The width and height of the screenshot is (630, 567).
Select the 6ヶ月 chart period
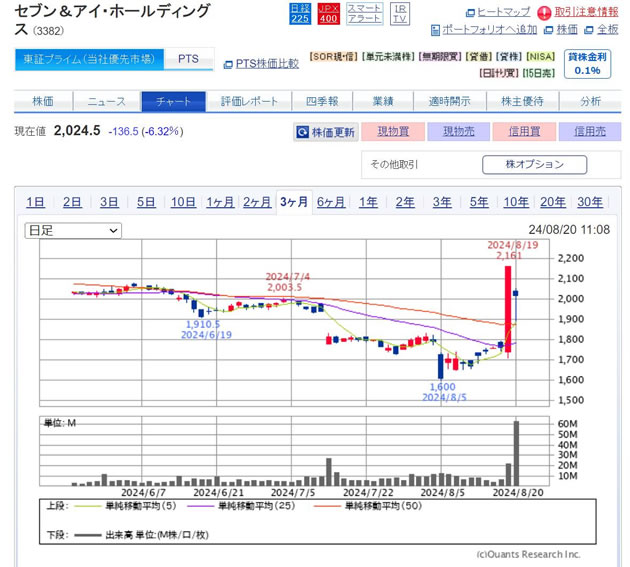click(x=331, y=202)
